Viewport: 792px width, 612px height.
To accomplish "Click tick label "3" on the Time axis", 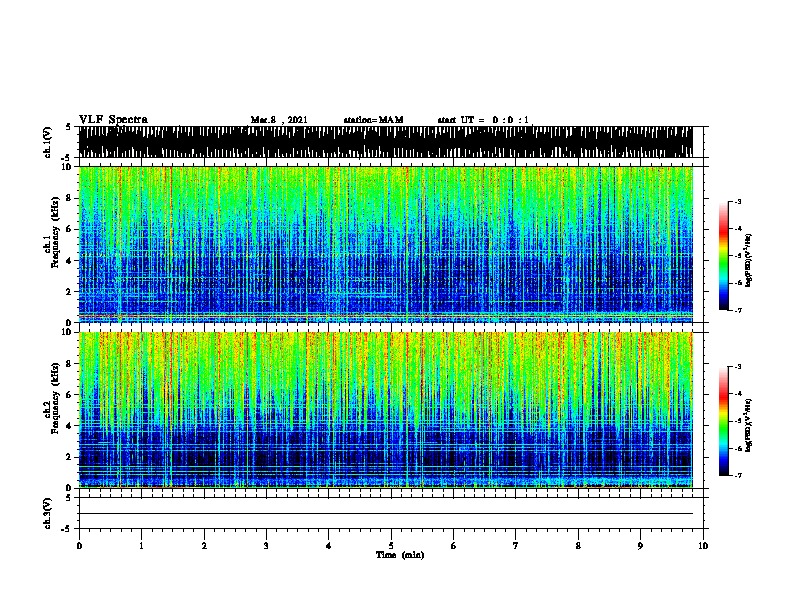I will coord(266,546).
